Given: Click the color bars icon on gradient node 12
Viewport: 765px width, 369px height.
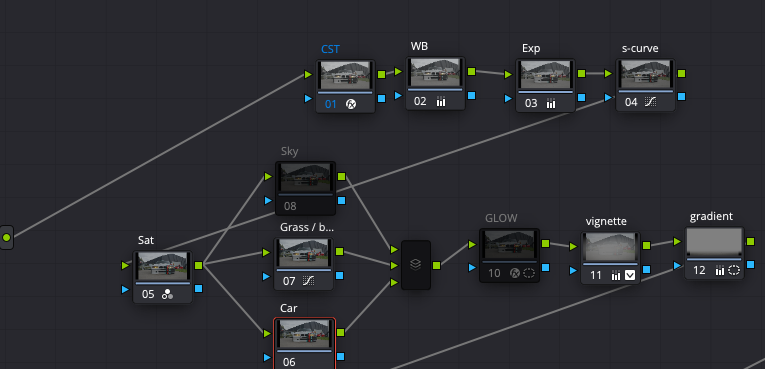Looking at the screenshot, I should coord(720,270).
